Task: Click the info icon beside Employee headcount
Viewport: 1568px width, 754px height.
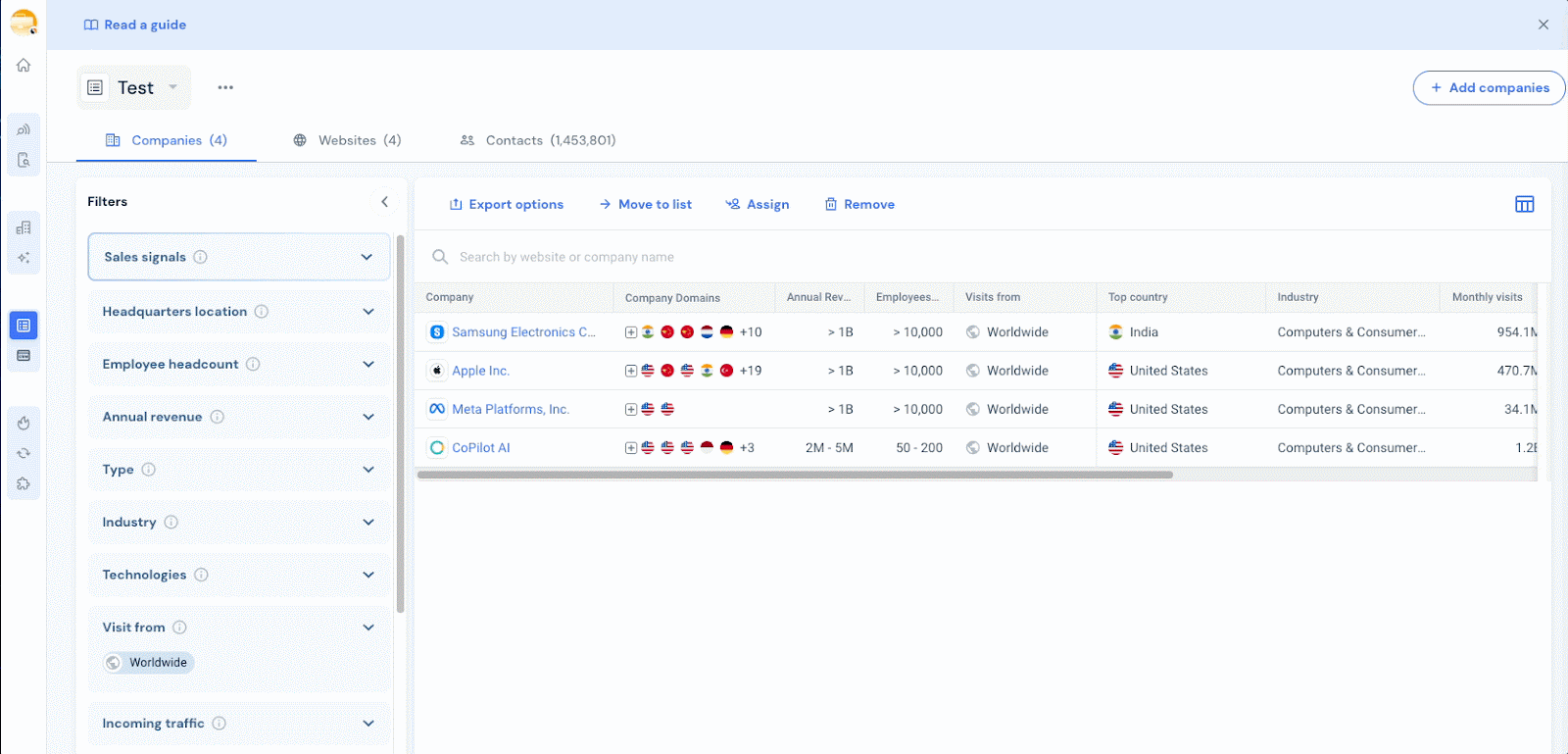Action: tap(253, 364)
